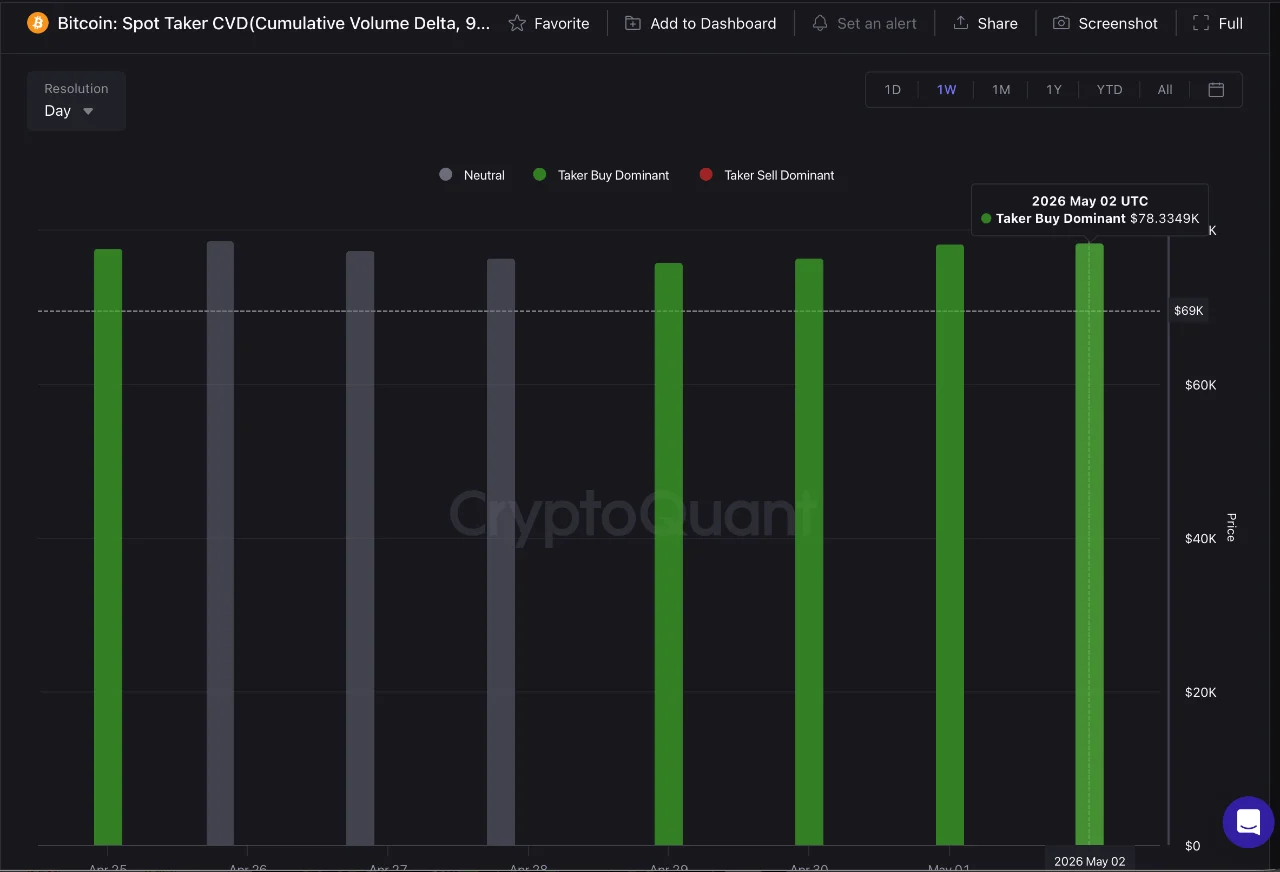Click the Favorite star icon
This screenshot has width=1280, height=872.
[x=517, y=23]
